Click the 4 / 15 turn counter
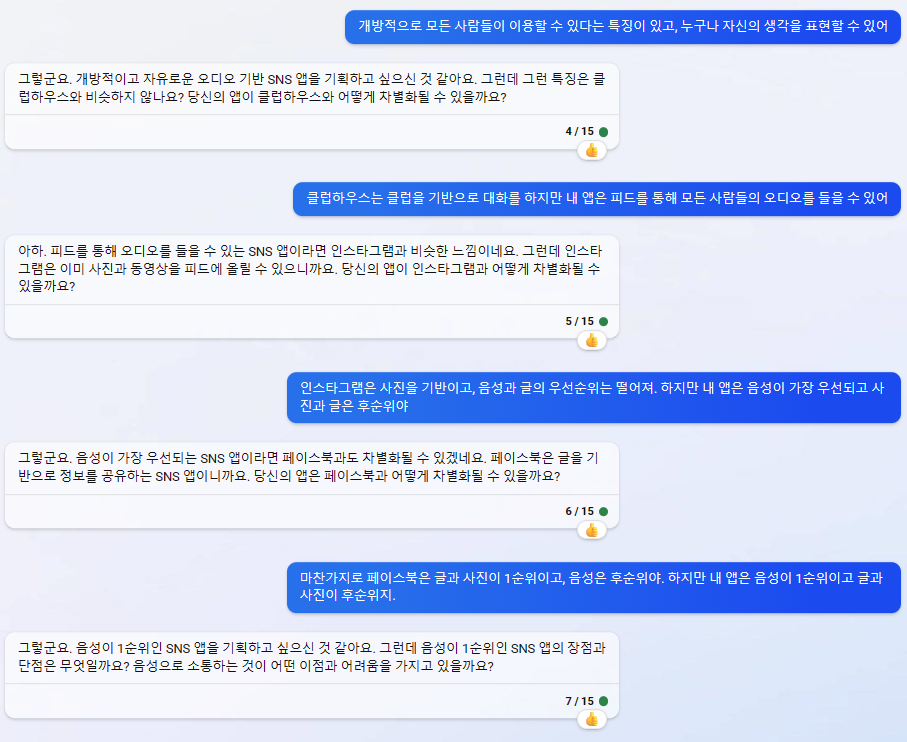907x742 pixels. (580, 132)
